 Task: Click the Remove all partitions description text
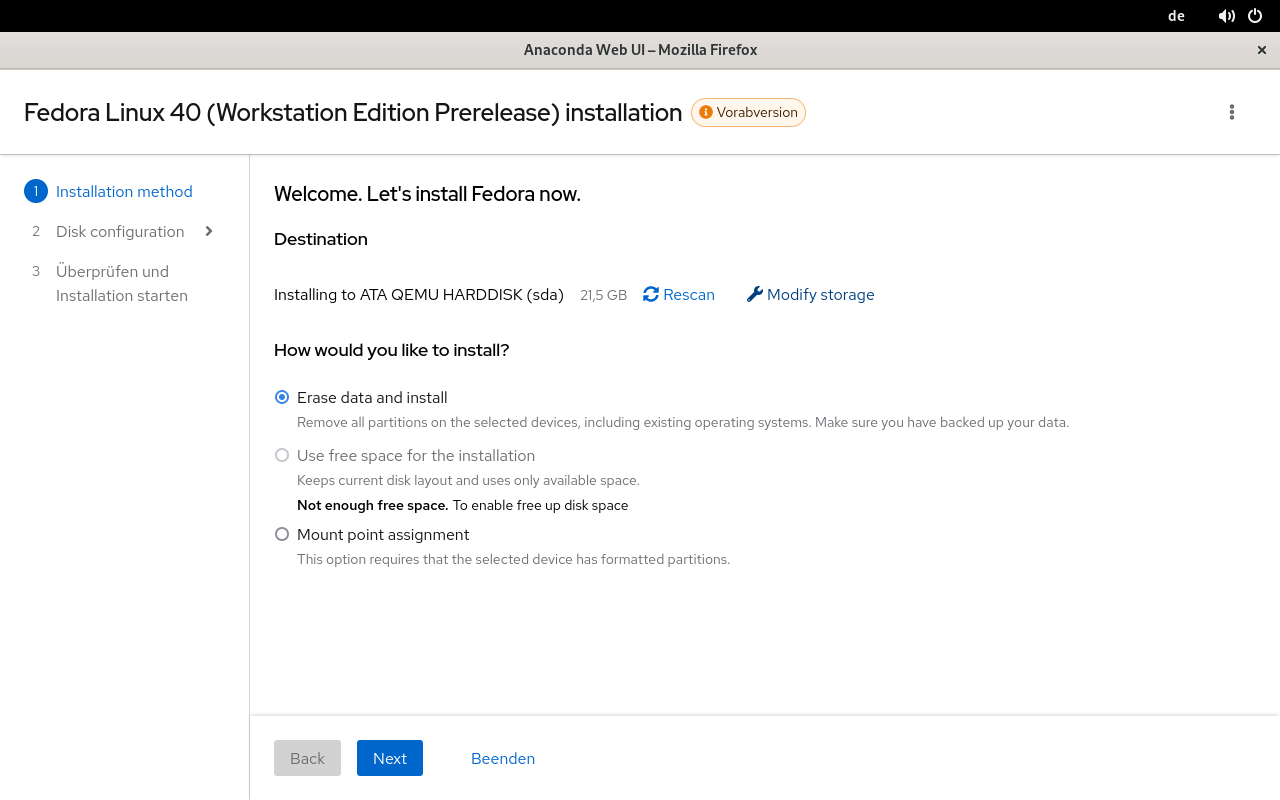683,422
